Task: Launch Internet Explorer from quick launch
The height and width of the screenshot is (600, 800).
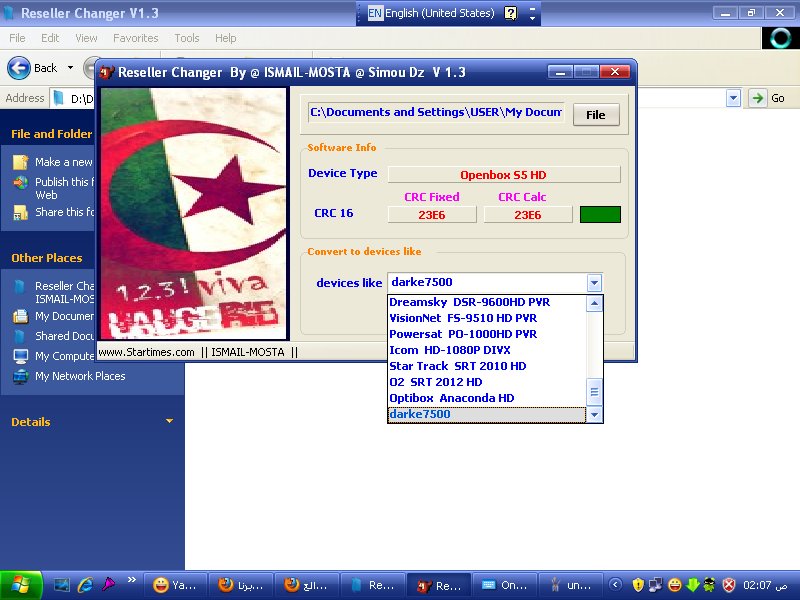Action: [x=85, y=585]
